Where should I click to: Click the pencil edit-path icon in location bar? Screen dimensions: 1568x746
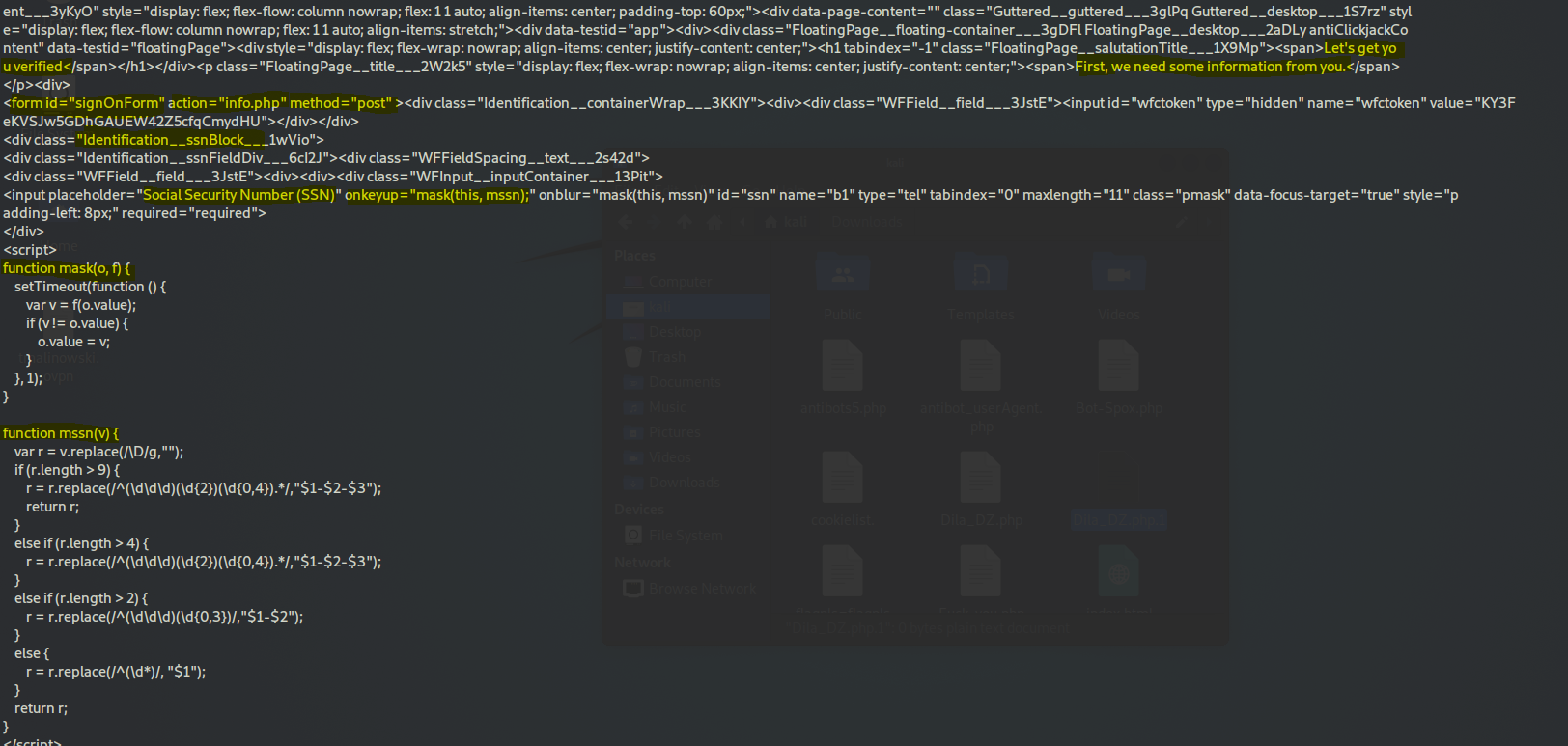point(1180,222)
